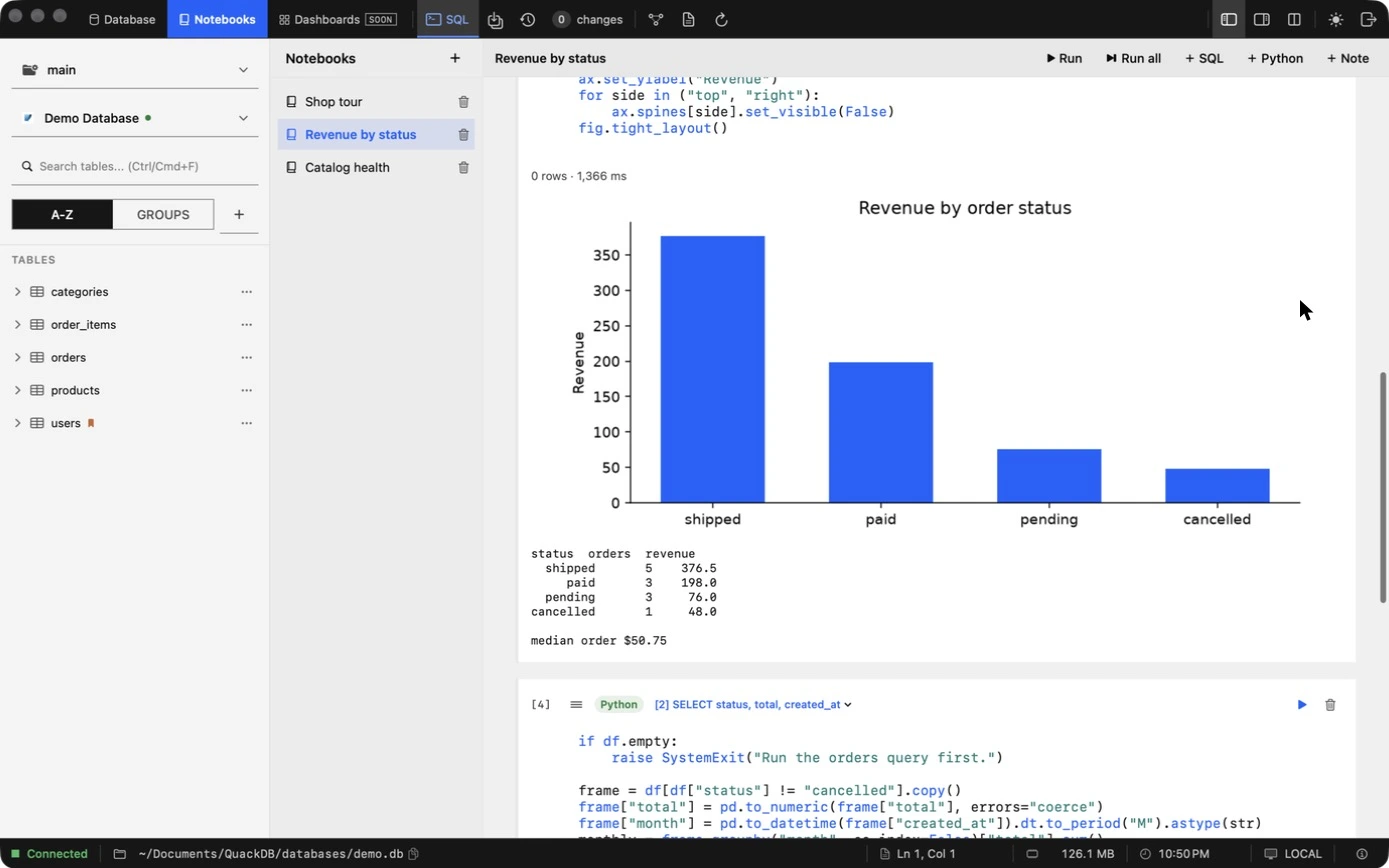Switch to the Database tab

[x=122, y=19]
